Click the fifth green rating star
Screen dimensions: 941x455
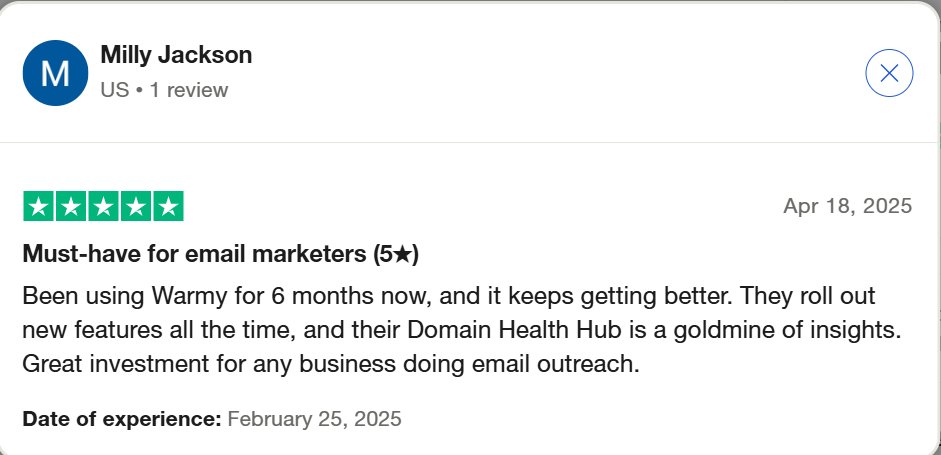[168, 206]
